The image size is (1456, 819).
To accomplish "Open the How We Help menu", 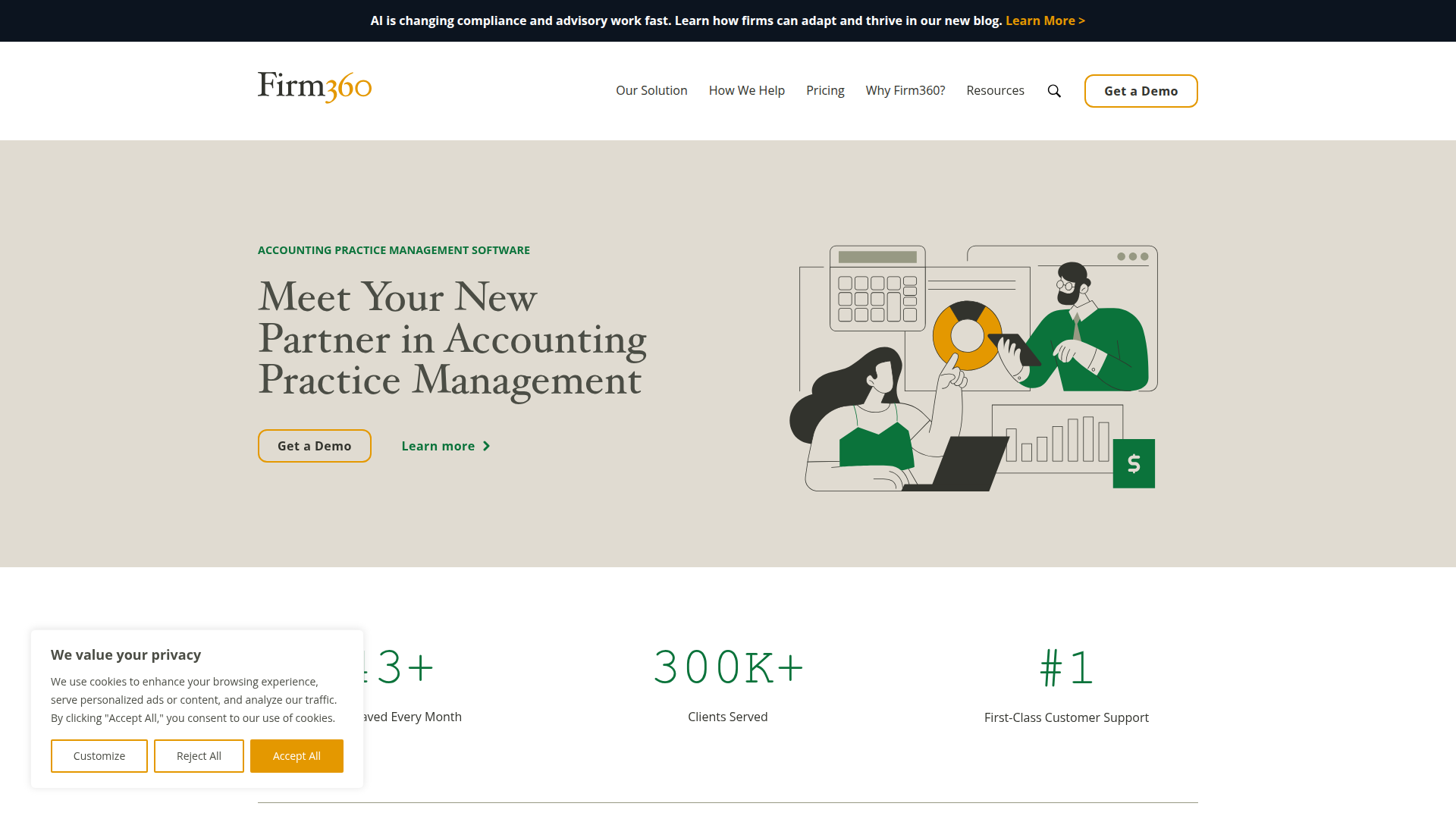I will point(746,91).
